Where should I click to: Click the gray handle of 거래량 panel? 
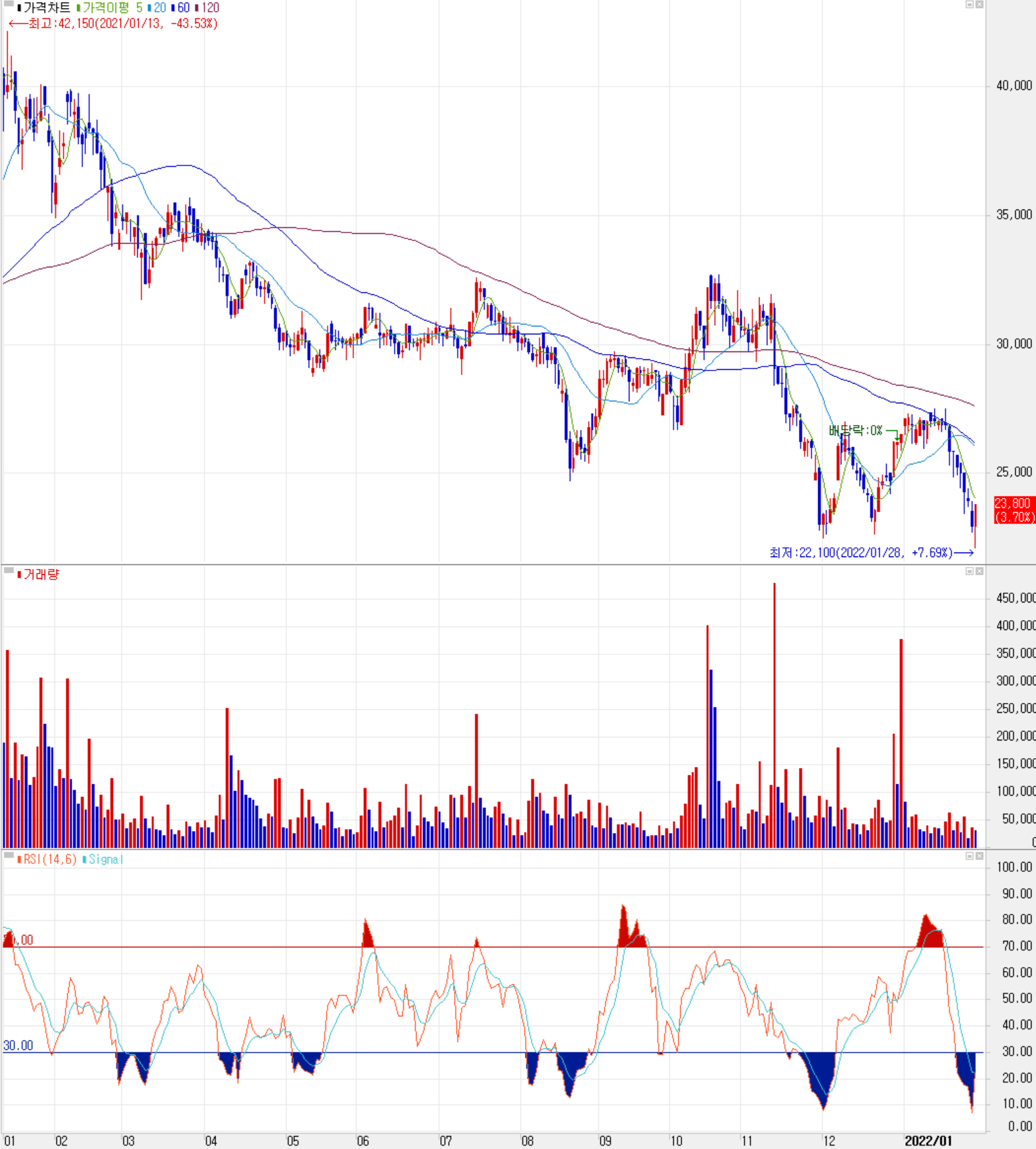[9, 570]
